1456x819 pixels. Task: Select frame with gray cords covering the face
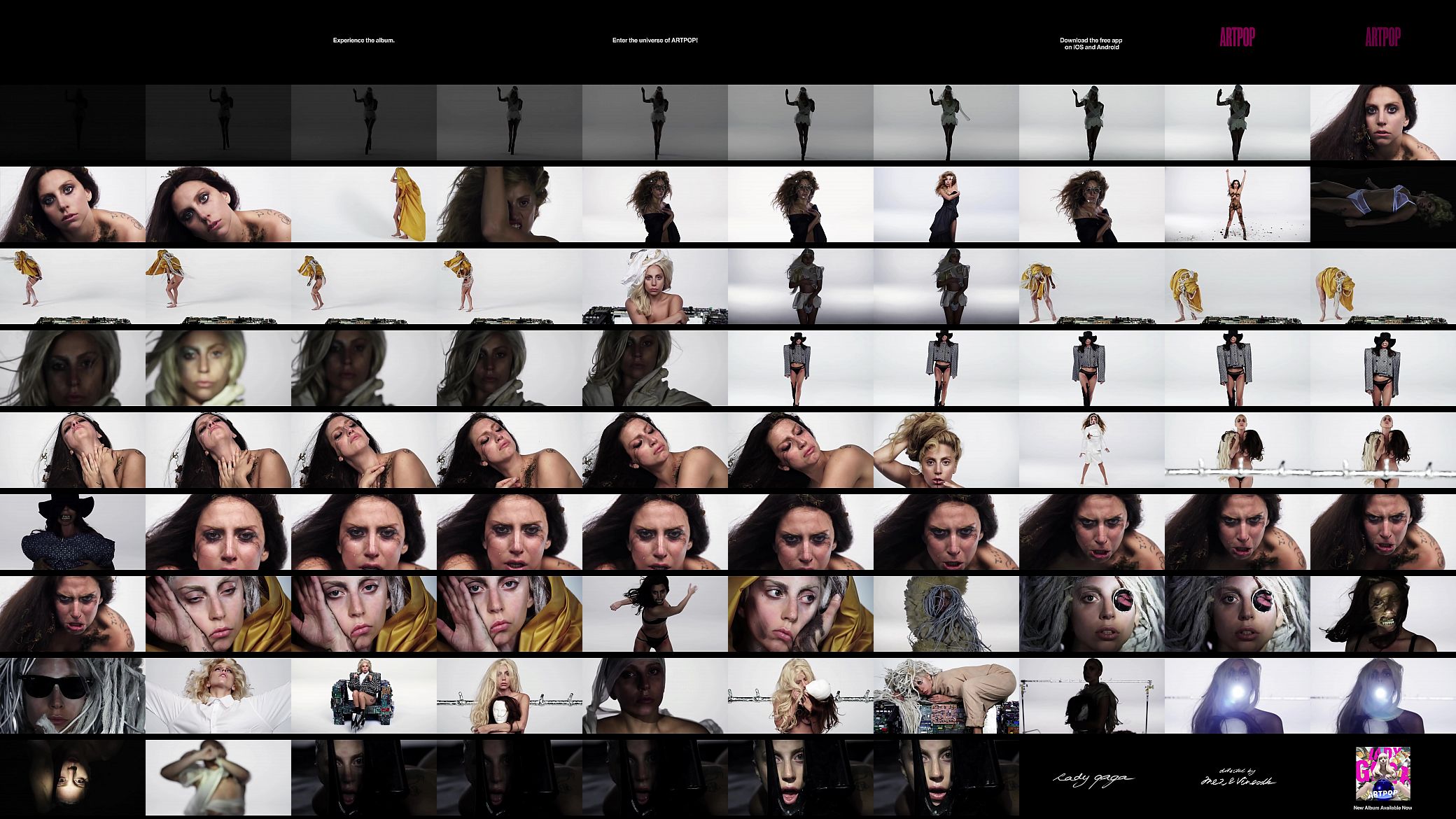pos(946,614)
